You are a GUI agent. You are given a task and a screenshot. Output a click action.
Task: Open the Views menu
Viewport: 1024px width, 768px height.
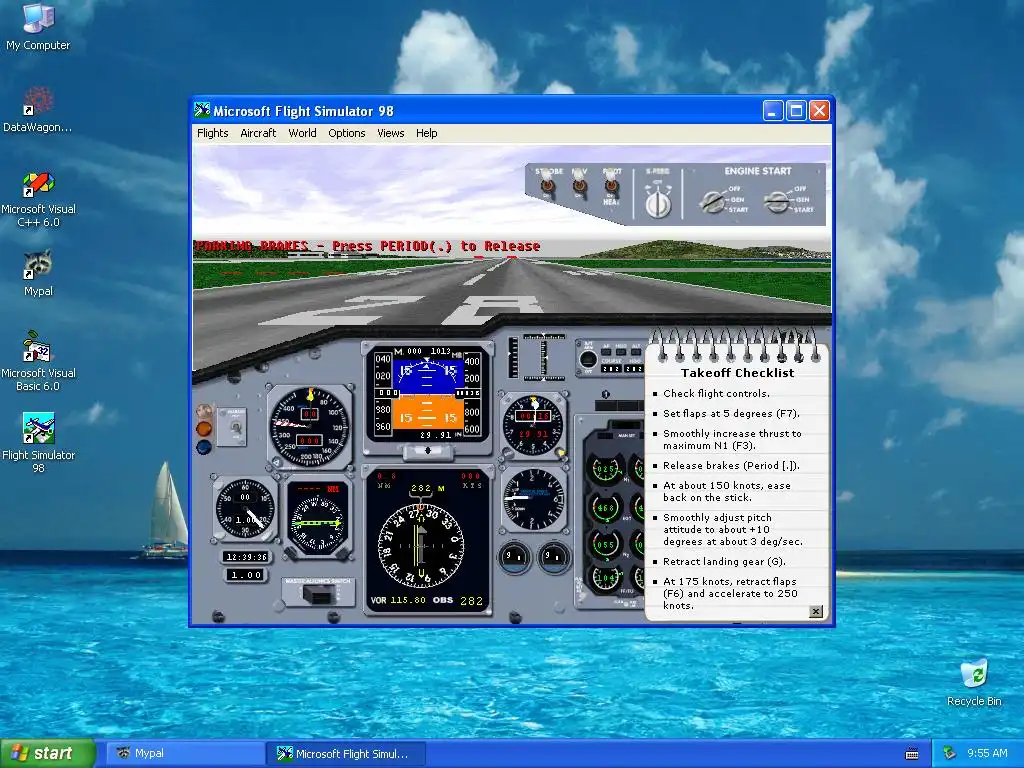coord(391,133)
